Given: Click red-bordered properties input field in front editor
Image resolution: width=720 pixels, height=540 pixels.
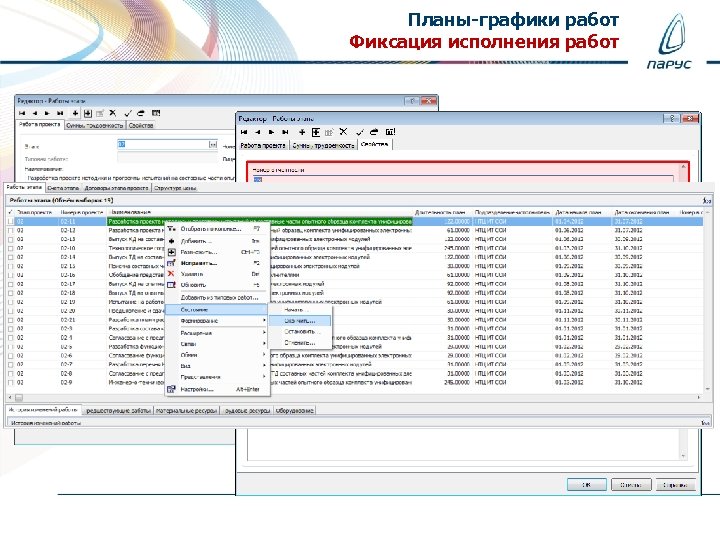Looking at the screenshot, I should click(x=463, y=180).
